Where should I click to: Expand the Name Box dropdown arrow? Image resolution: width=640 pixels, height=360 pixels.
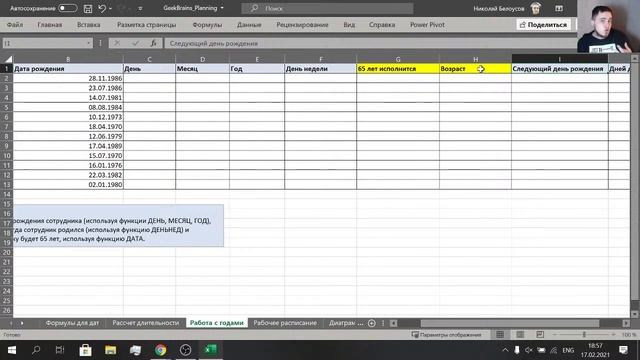pos(89,43)
